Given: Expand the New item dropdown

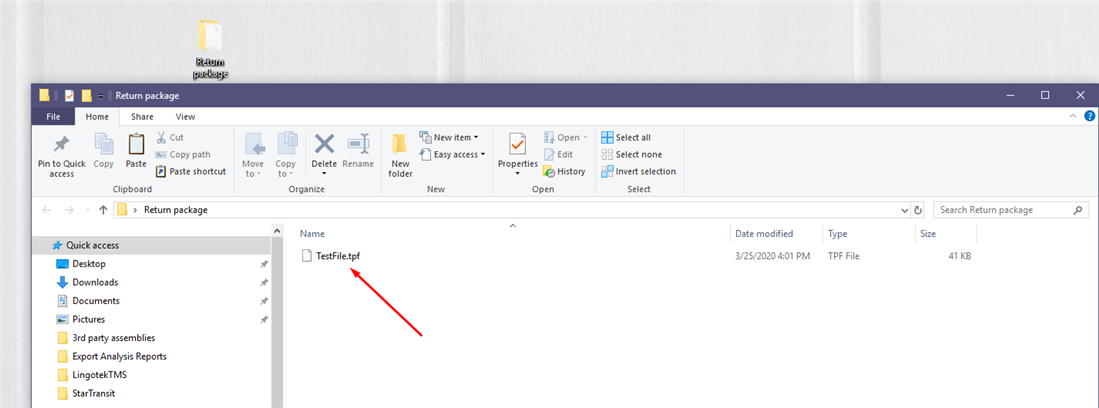Looking at the screenshot, I should tap(449, 137).
